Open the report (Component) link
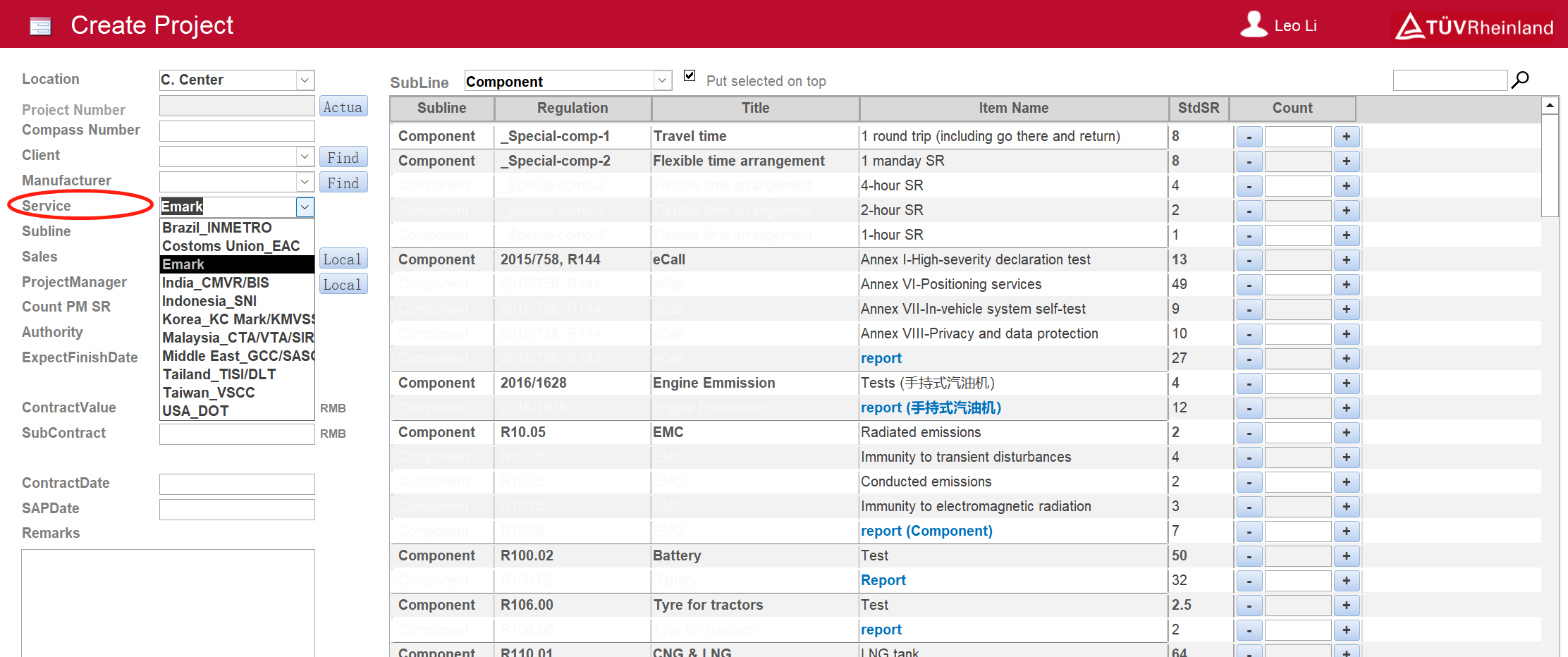This screenshot has height=657, width=1568. click(926, 531)
